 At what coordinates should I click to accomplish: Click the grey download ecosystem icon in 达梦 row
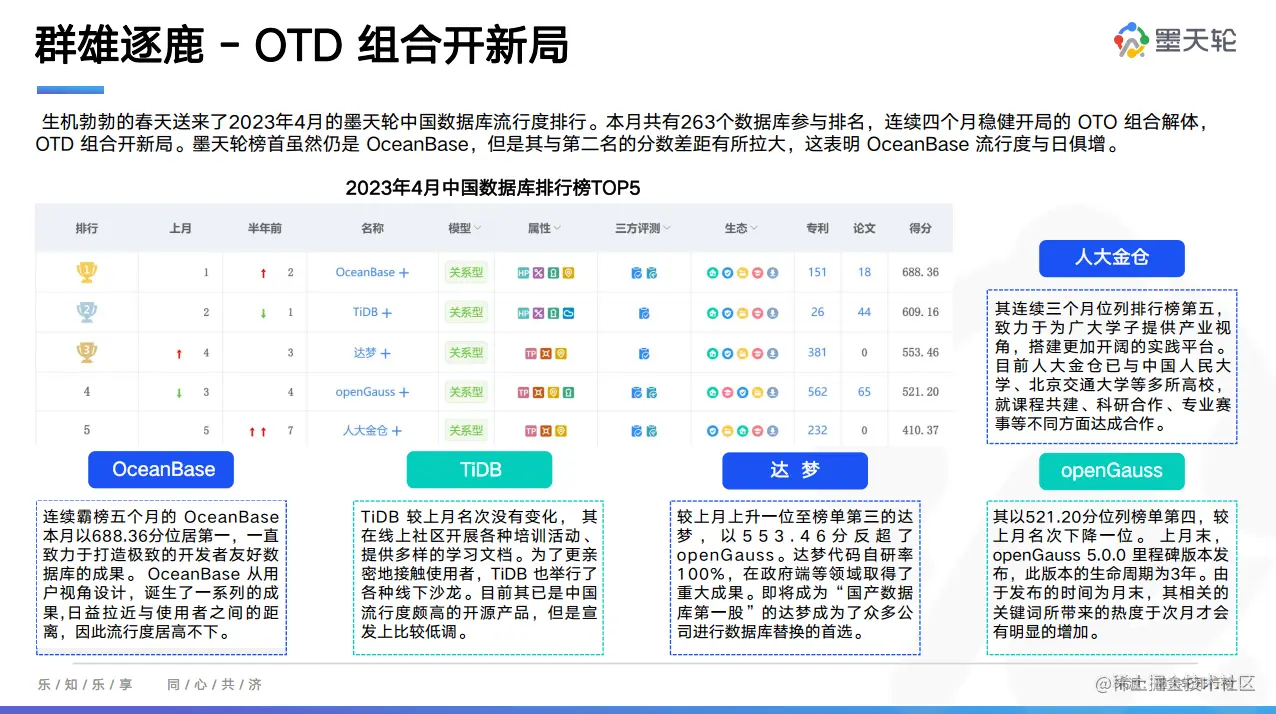coord(772,354)
